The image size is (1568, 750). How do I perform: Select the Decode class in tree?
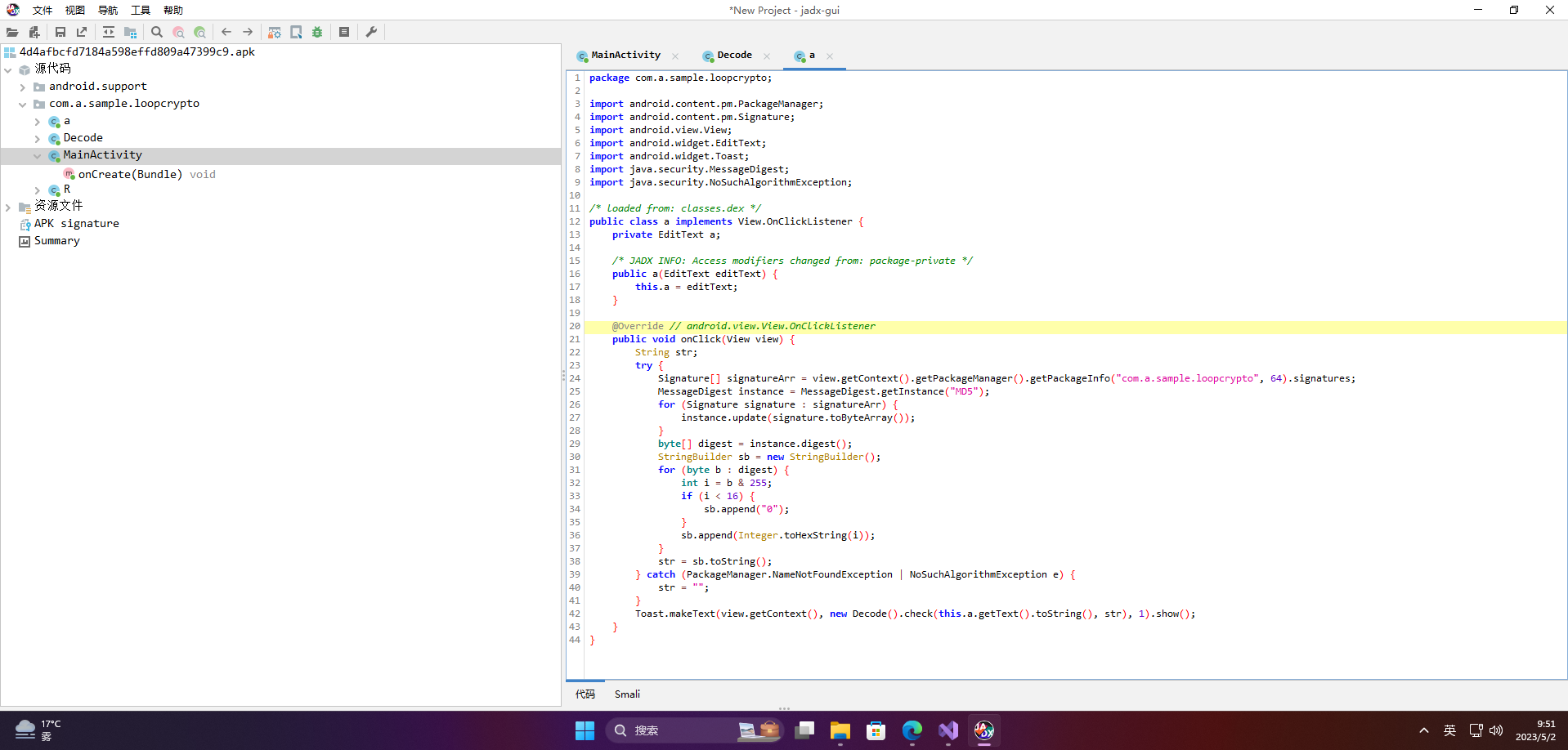pos(83,138)
